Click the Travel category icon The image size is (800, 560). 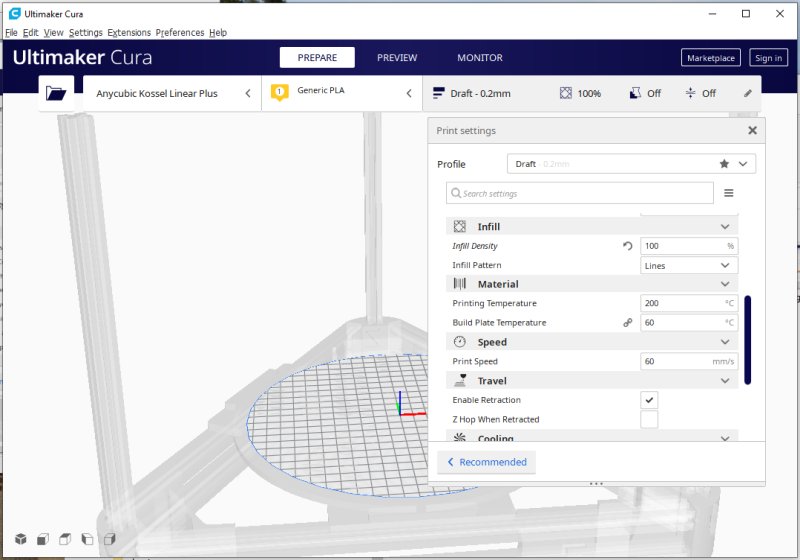coord(460,380)
